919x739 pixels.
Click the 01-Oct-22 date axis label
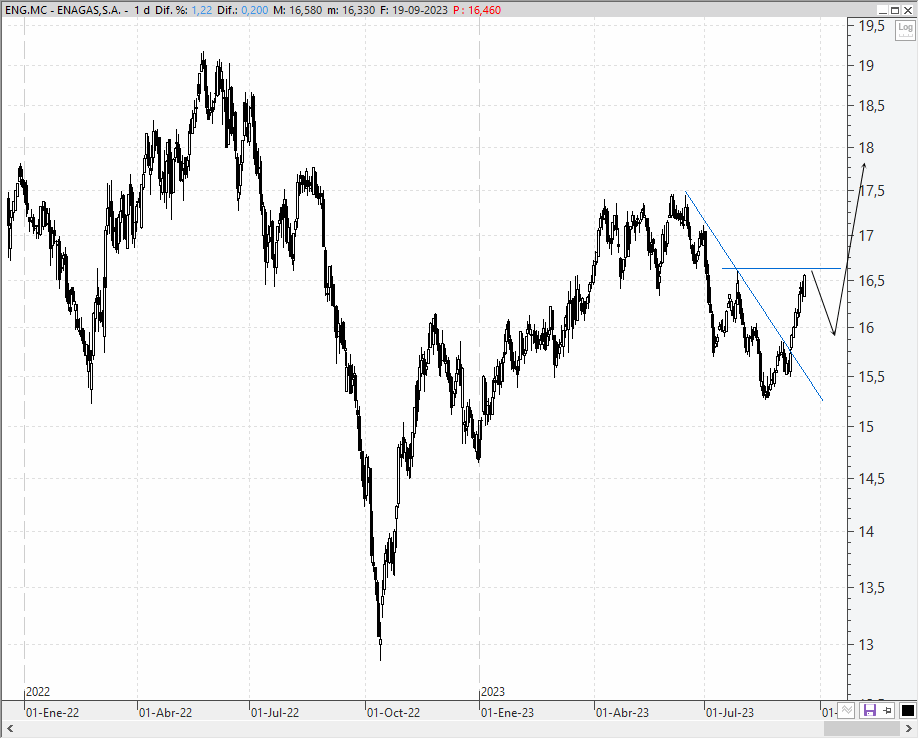point(393,713)
